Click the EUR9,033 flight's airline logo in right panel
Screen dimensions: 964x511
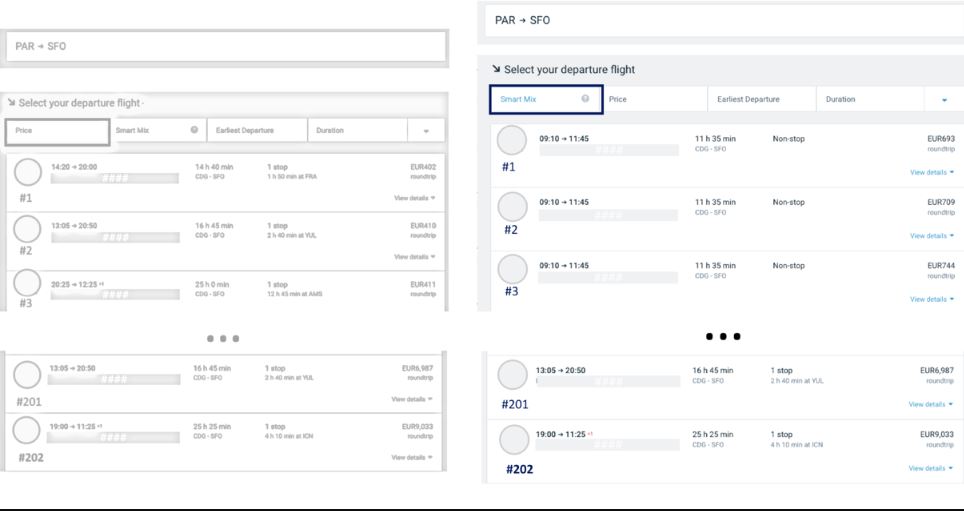514,440
